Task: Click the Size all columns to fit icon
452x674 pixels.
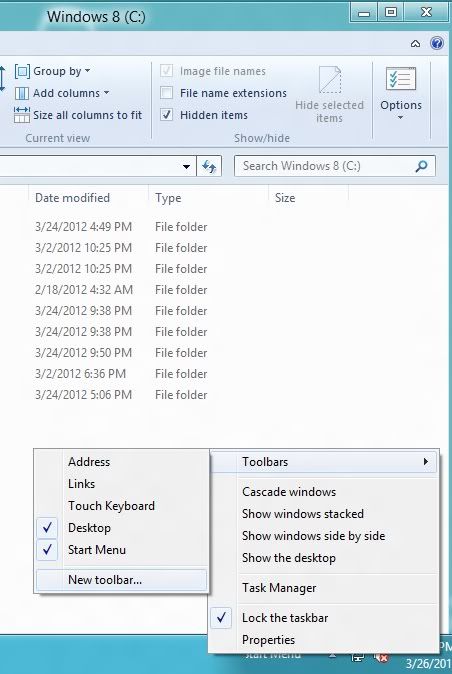Action: (21, 115)
